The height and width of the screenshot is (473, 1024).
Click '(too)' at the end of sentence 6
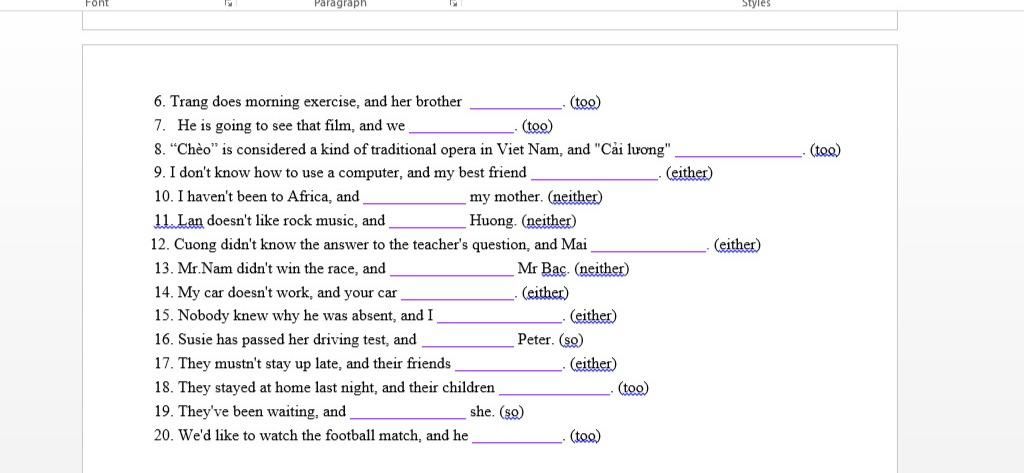(x=585, y=102)
